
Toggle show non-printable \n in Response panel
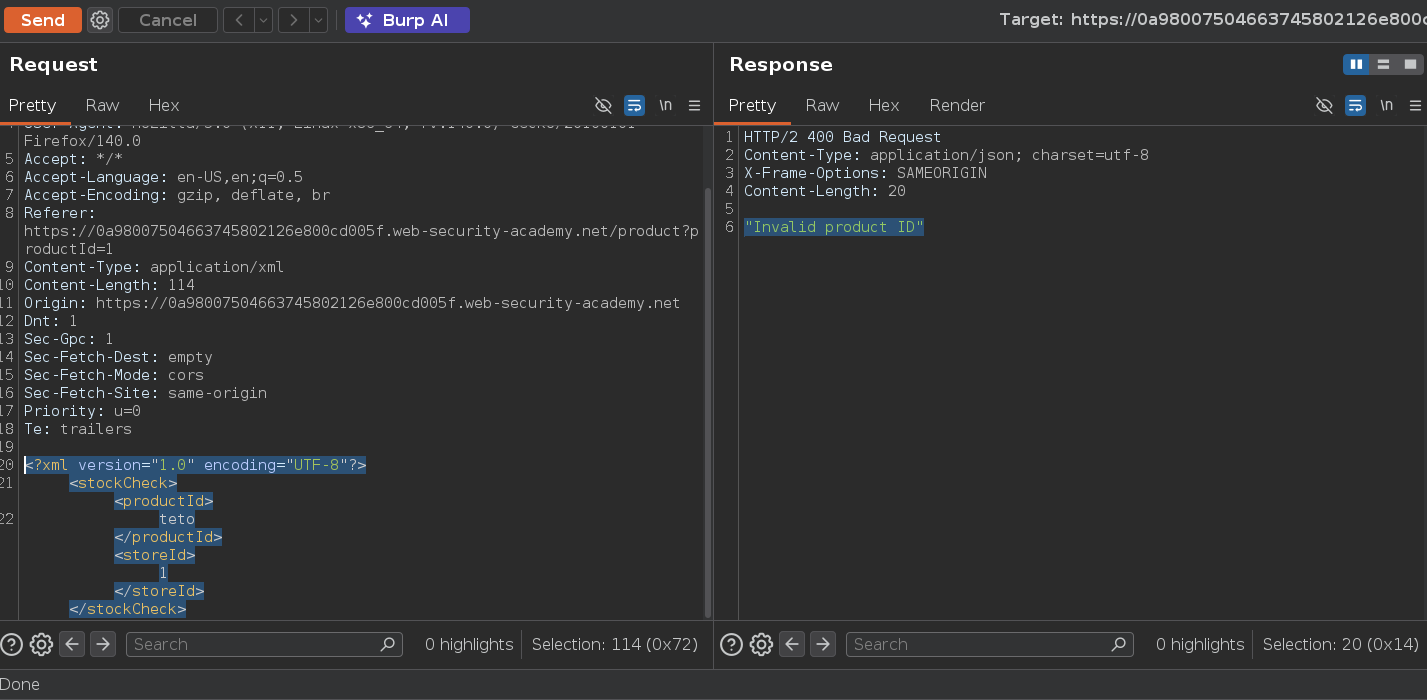coord(1386,105)
